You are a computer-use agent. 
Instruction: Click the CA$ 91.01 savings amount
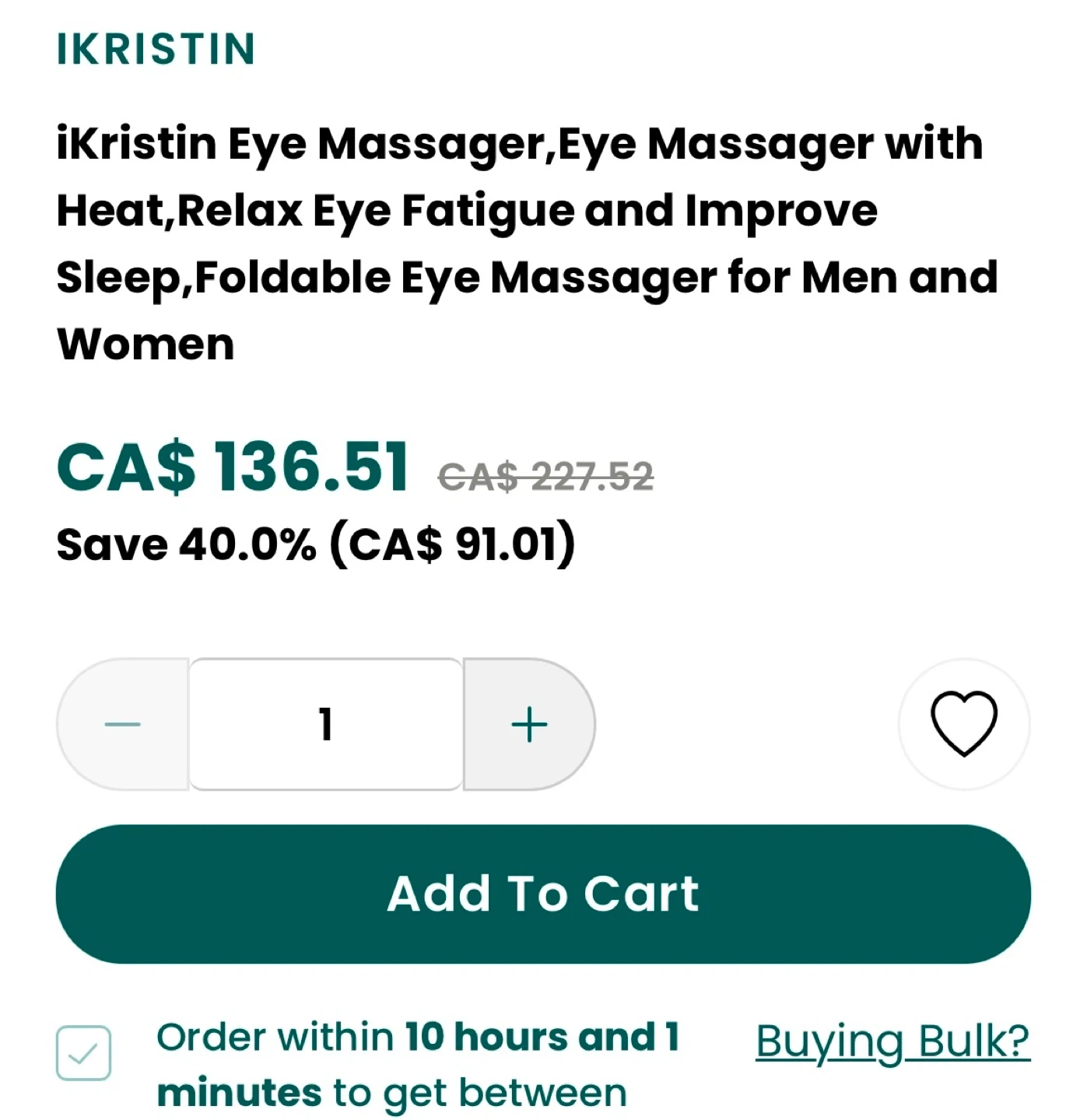(453, 544)
